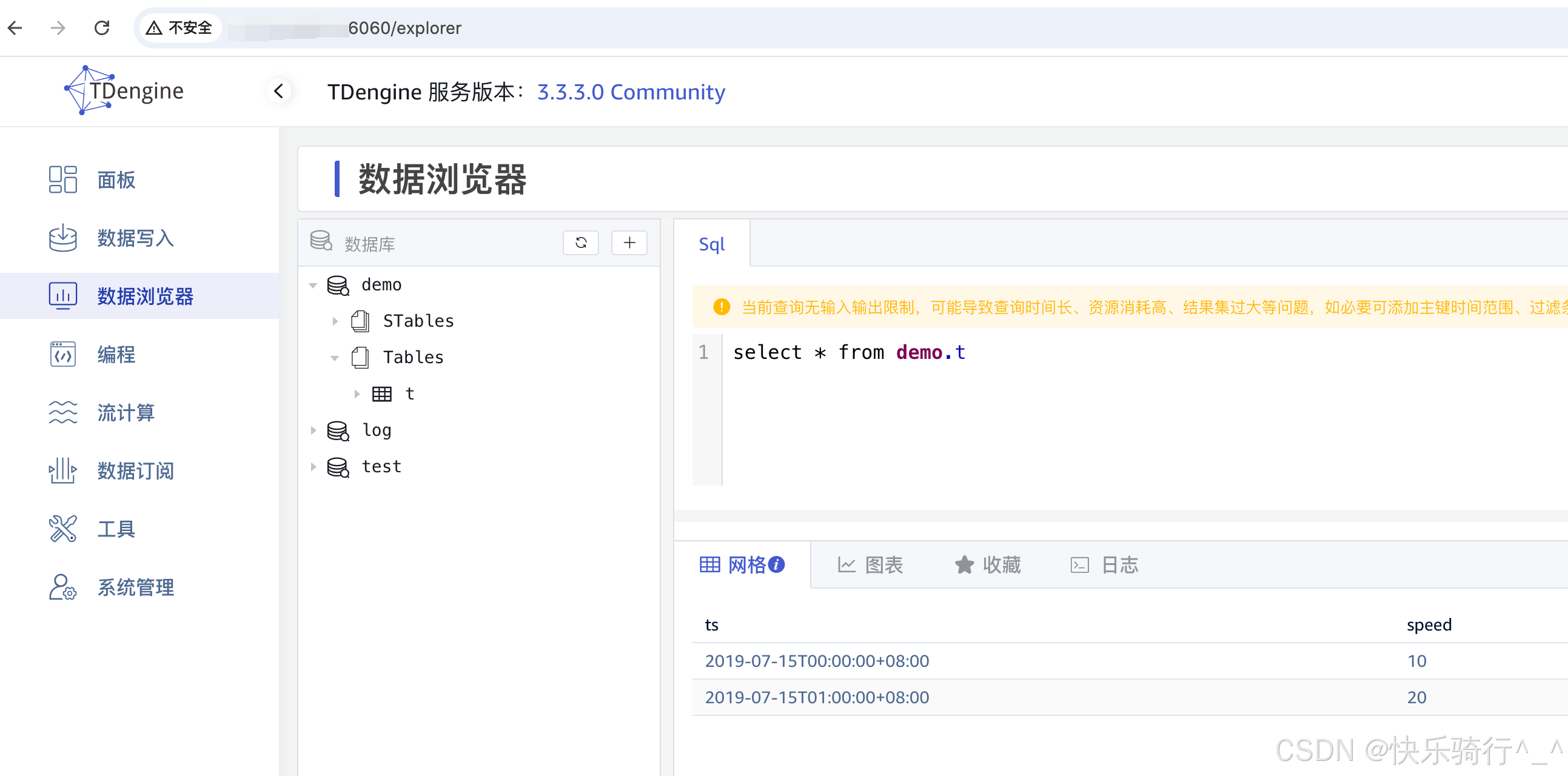1568x776 pixels.
Task: Click the address bar URL field
Action: coord(852,28)
